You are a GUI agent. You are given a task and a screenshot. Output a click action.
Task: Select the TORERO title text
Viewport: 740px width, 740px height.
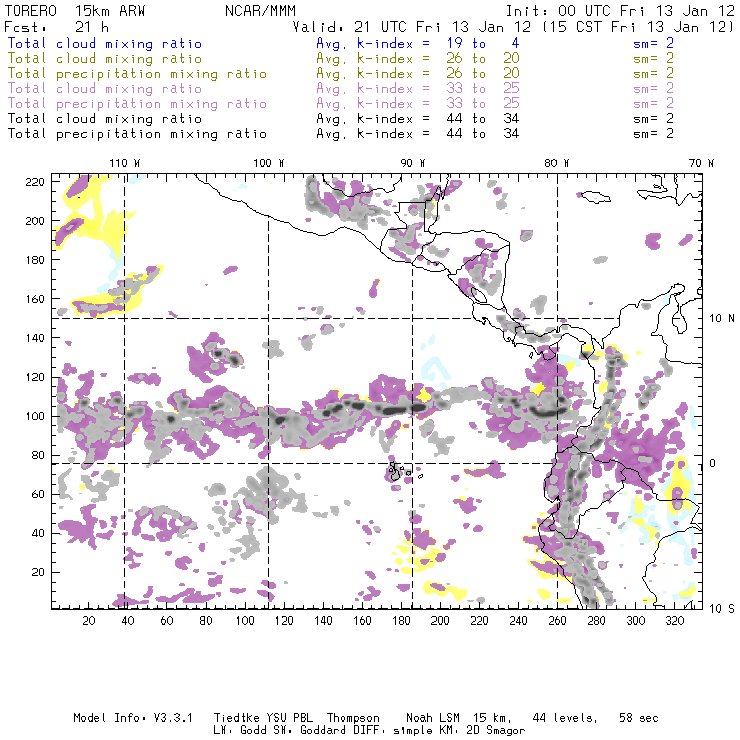[30, 11]
